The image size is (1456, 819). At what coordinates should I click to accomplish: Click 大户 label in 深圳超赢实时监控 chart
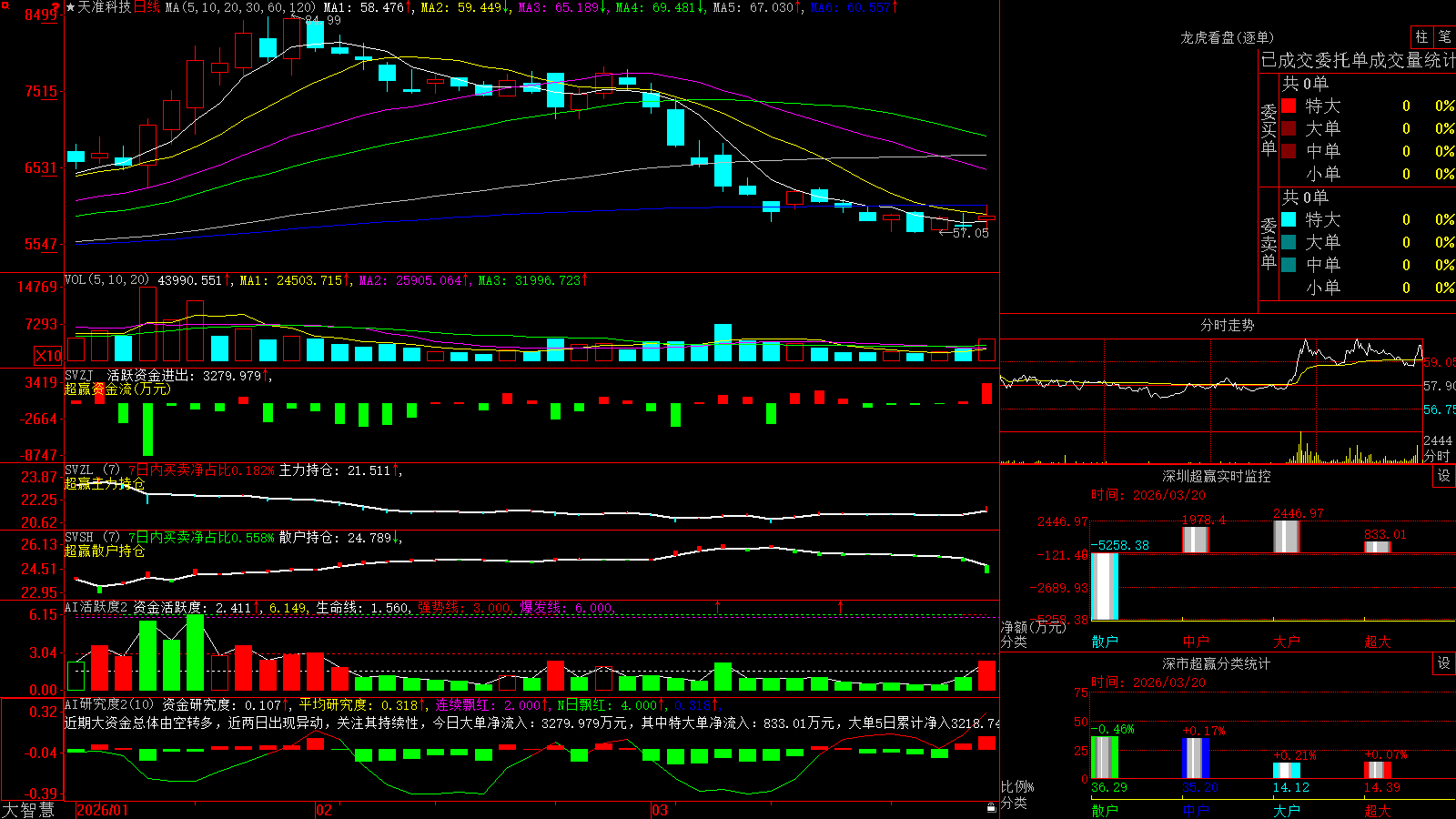click(1287, 642)
